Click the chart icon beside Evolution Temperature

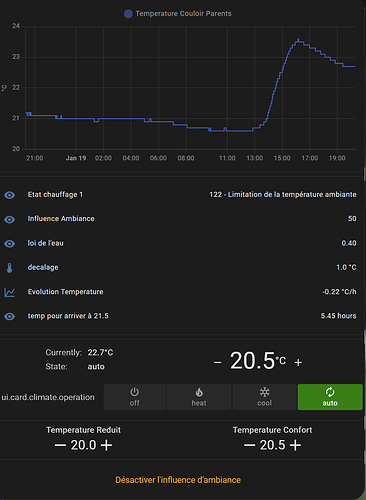click(9, 292)
